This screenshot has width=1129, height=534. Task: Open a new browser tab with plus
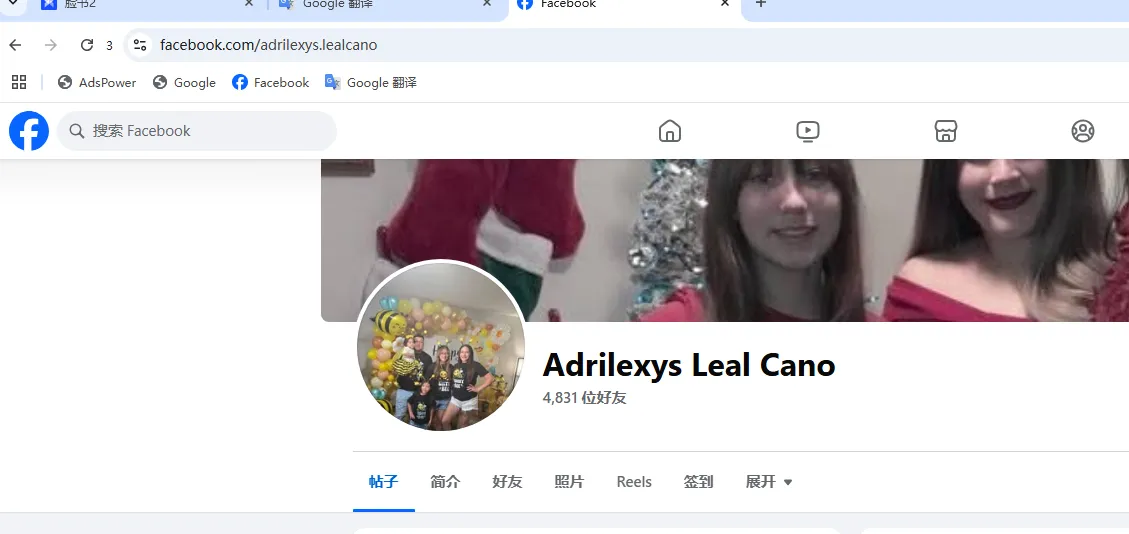[x=760, y=4]
